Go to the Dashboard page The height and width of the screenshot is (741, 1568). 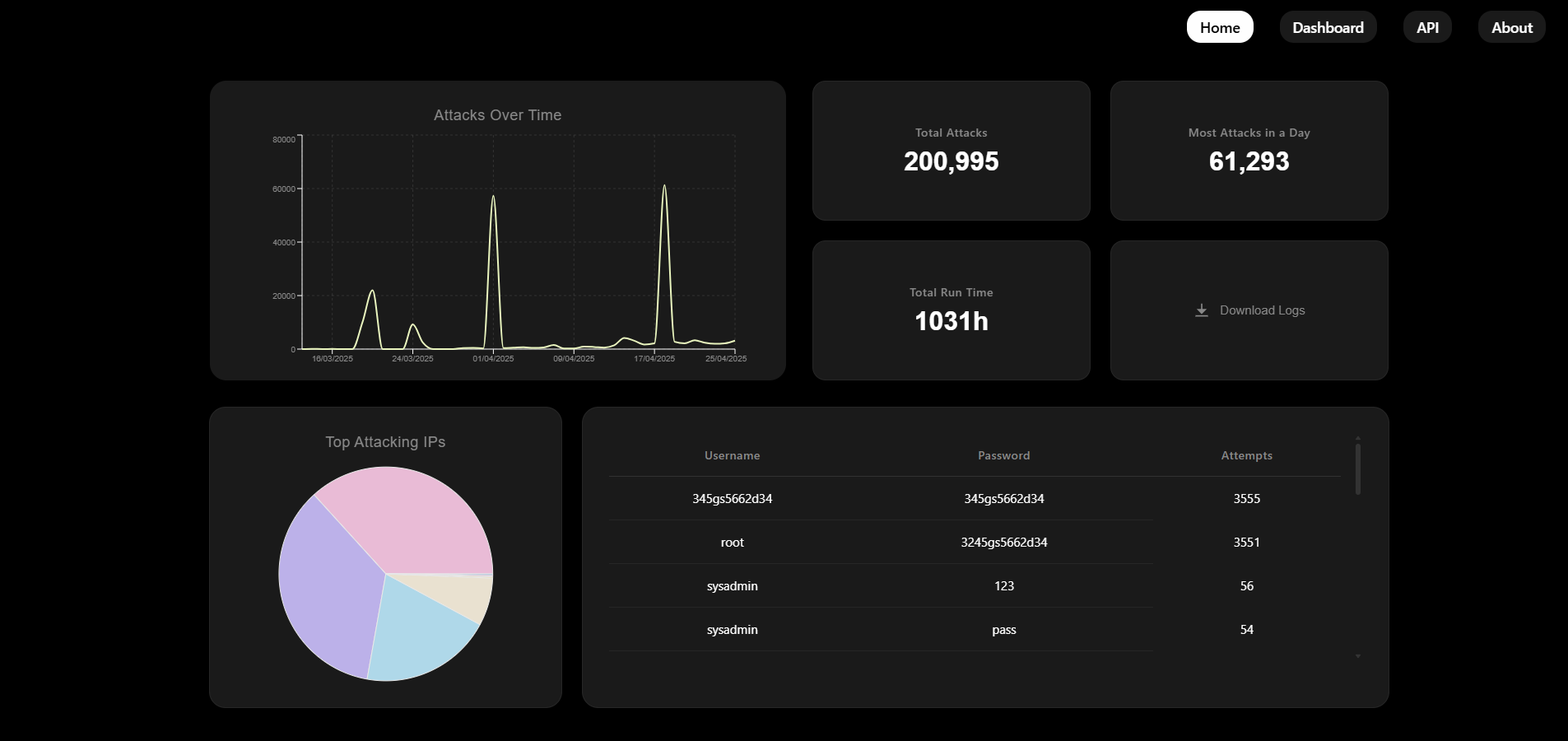[x=1328, y=27]
